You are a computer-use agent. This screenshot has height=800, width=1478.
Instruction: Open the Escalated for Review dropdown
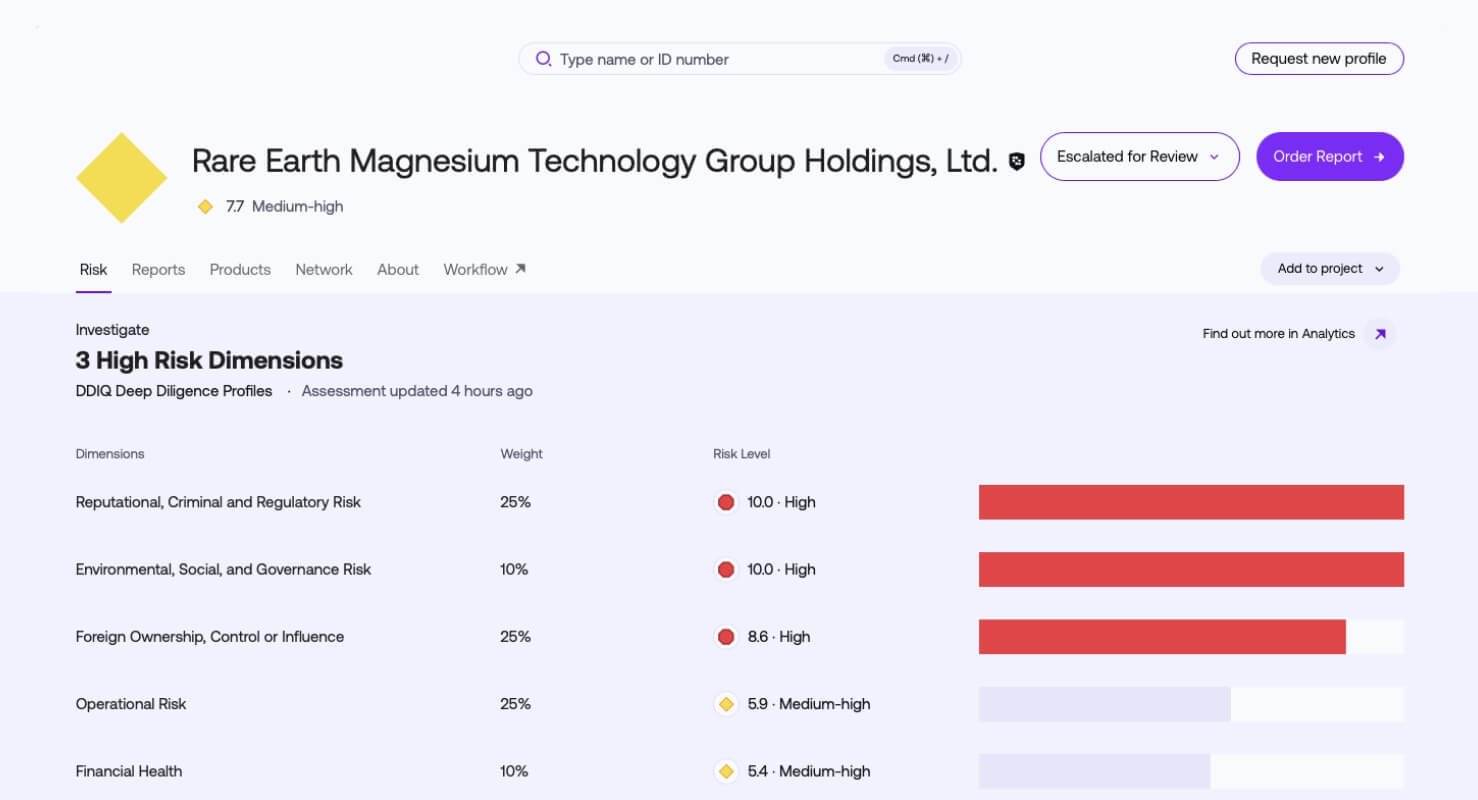click(x=1140, y=157)
